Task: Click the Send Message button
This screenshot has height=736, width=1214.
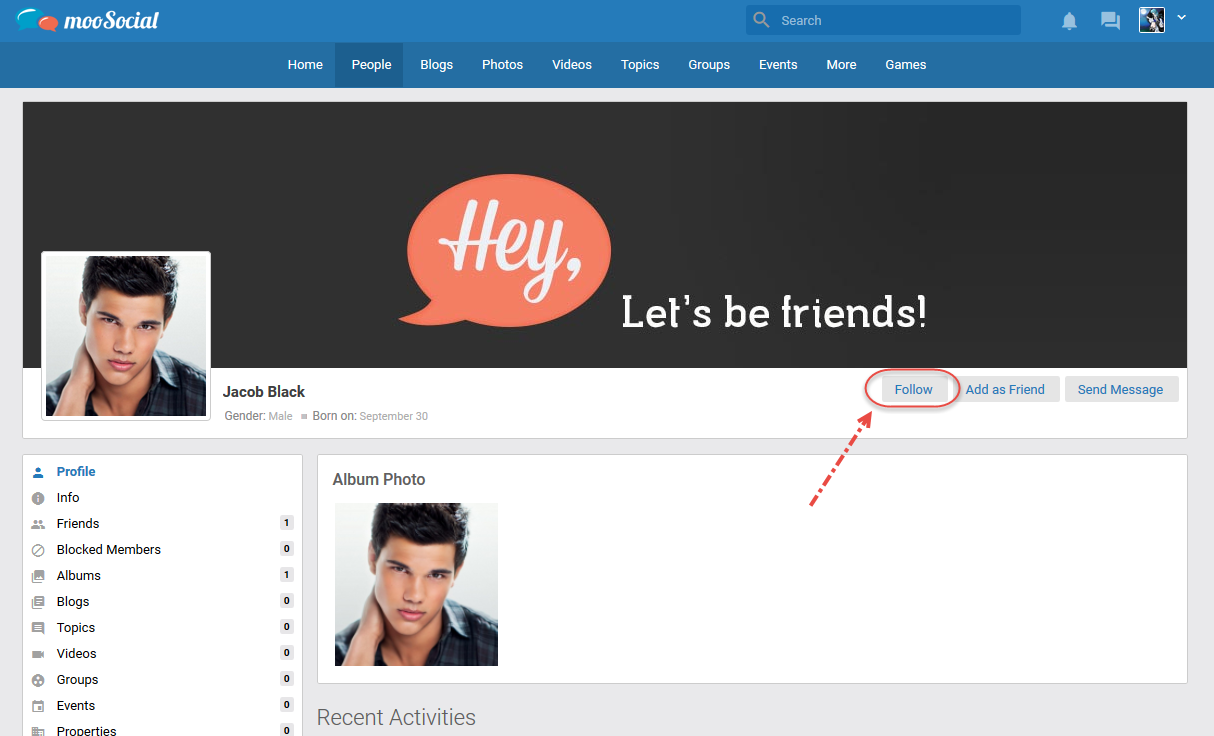Action: (x=1121, y=390)
